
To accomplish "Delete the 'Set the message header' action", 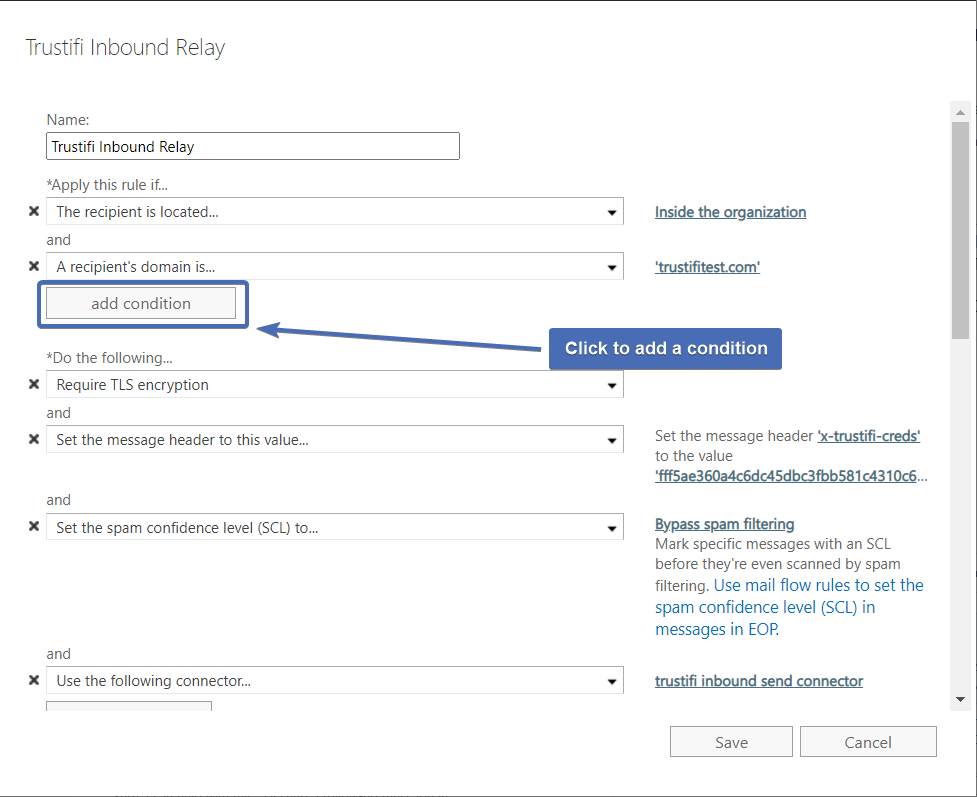I will [x=34, y=439].
